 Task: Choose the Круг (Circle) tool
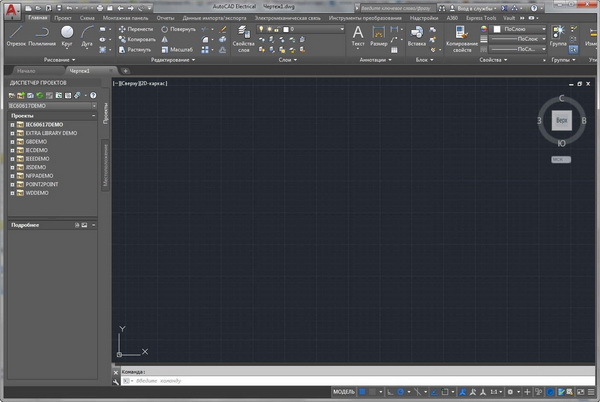coord(67,34)
